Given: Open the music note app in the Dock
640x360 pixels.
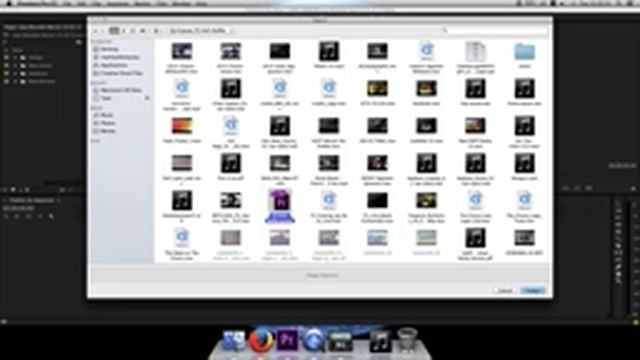Looking at the screenshot, I should [380, 342].
